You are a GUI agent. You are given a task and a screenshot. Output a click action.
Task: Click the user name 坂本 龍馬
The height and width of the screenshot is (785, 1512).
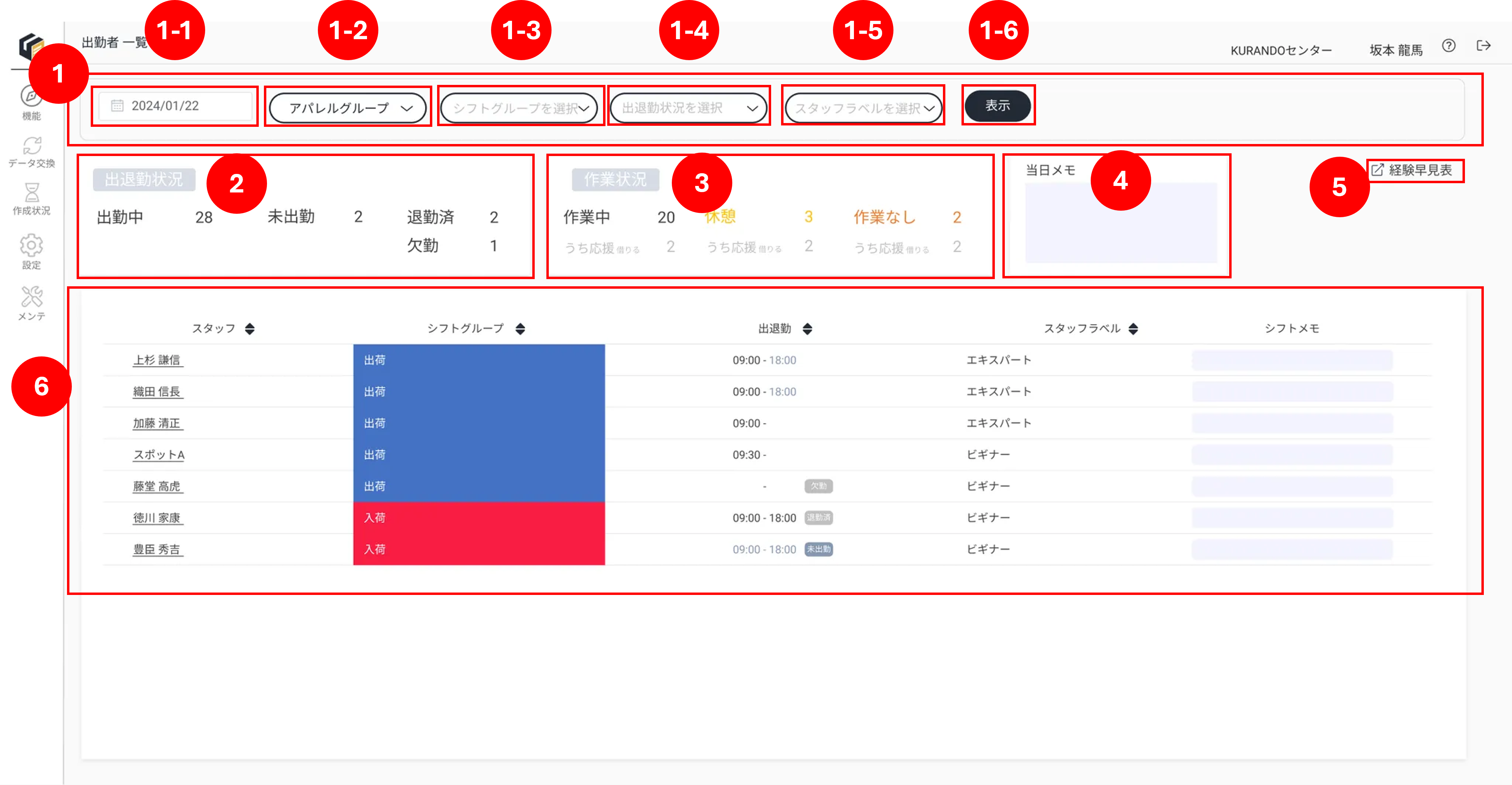tap(1396, 51)
